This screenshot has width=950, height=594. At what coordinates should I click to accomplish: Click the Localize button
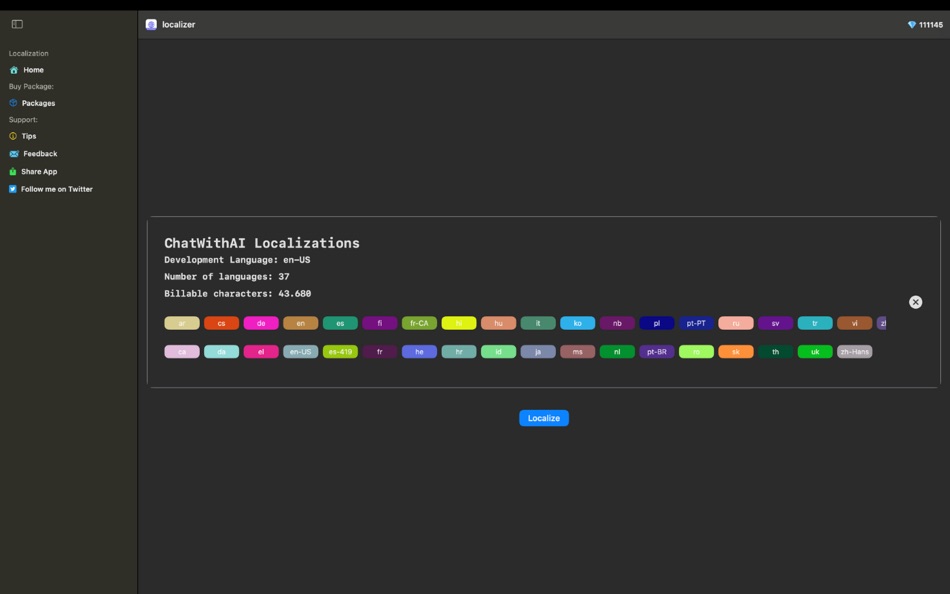pyautogui.click(x=543, y=418)
